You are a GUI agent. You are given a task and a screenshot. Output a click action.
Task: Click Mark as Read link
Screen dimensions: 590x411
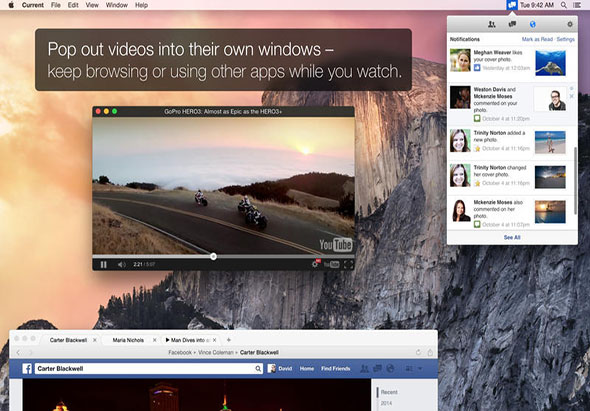[537, 39]
